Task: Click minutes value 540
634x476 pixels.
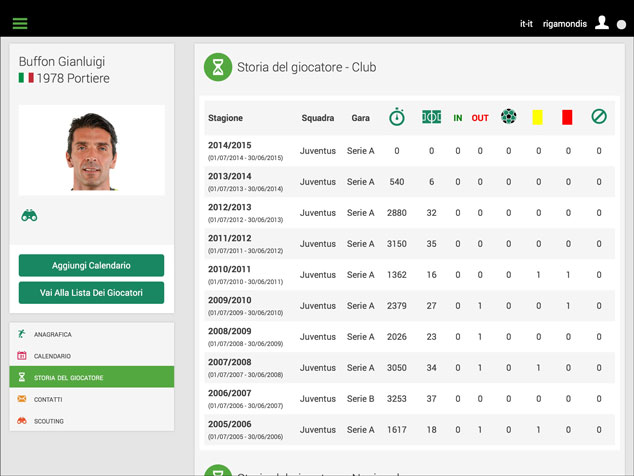Action: (x=397, y=182)
